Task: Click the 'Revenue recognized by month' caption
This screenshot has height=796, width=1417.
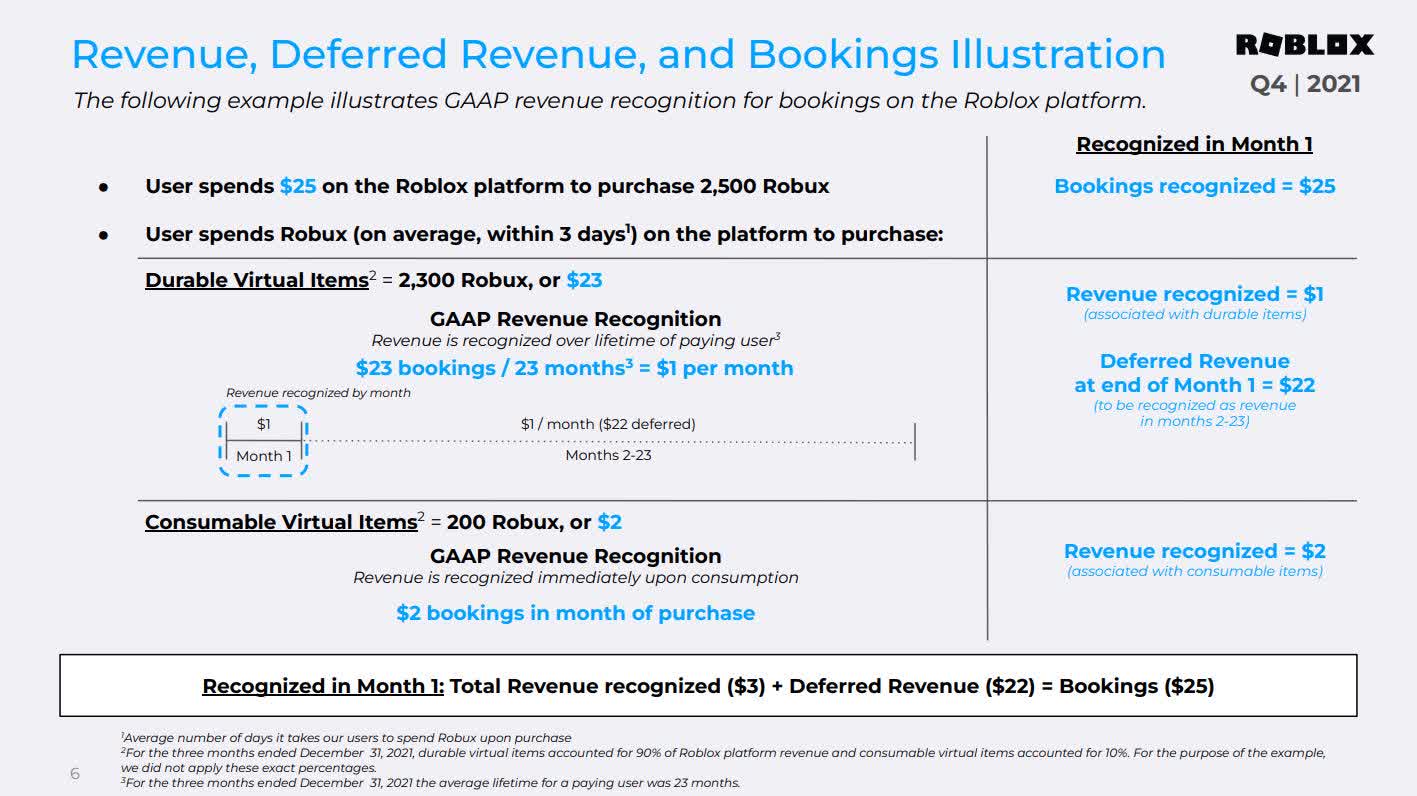Action: (318, 393)
